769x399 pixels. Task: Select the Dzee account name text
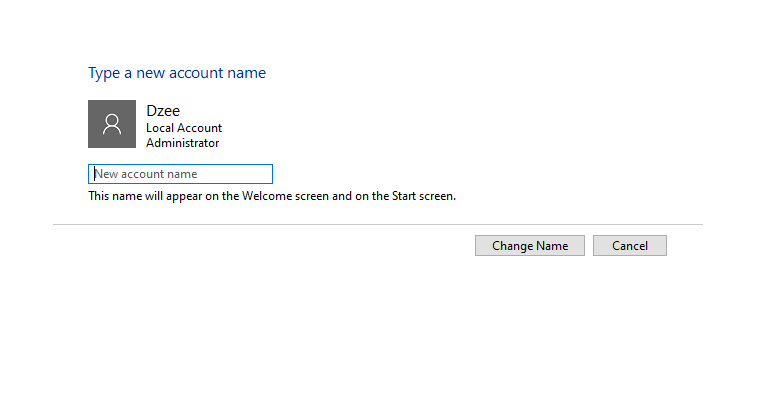click(163, 111)
